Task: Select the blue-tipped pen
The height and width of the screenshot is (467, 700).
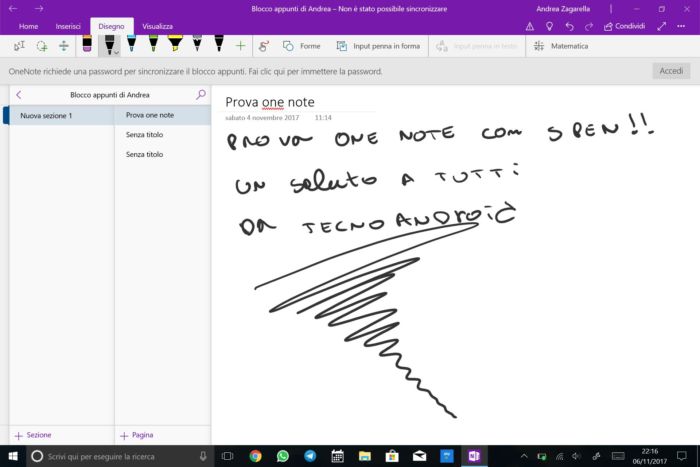Action: click(131, 44)
